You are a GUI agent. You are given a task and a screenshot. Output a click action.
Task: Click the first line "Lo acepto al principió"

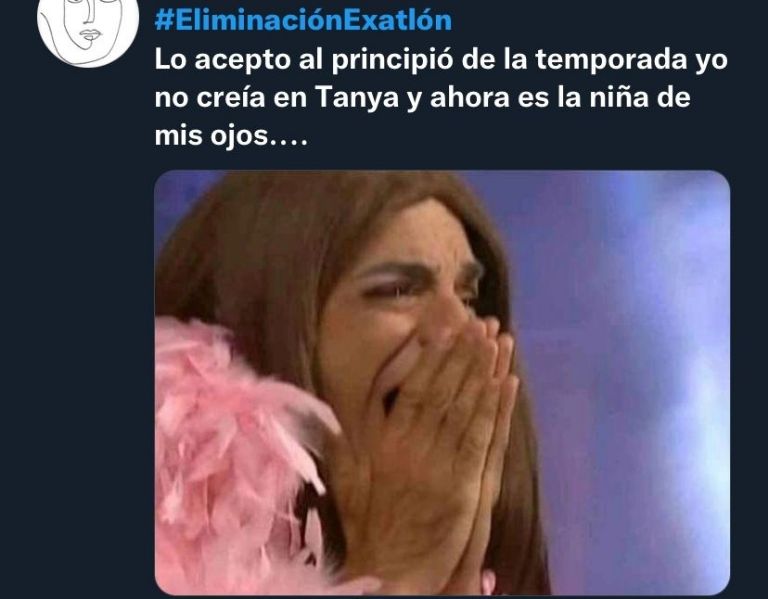pyautogui.click(x=304, y=60)
